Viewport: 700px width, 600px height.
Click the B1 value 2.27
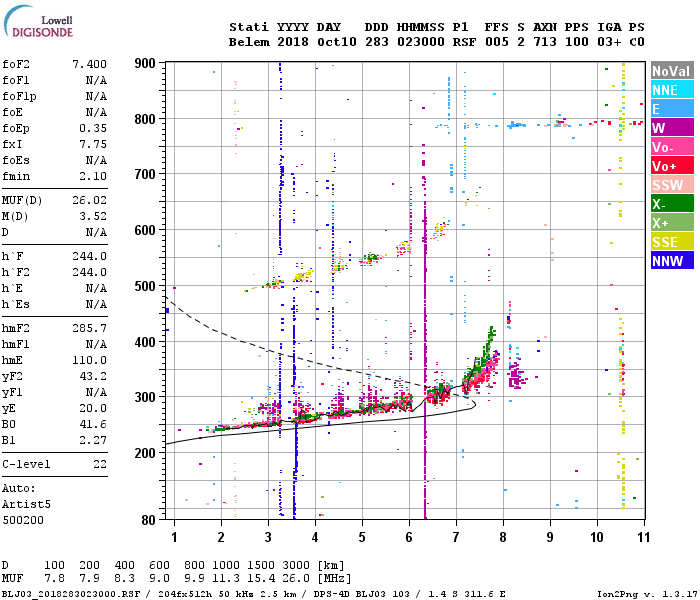[x=93, y=441]
